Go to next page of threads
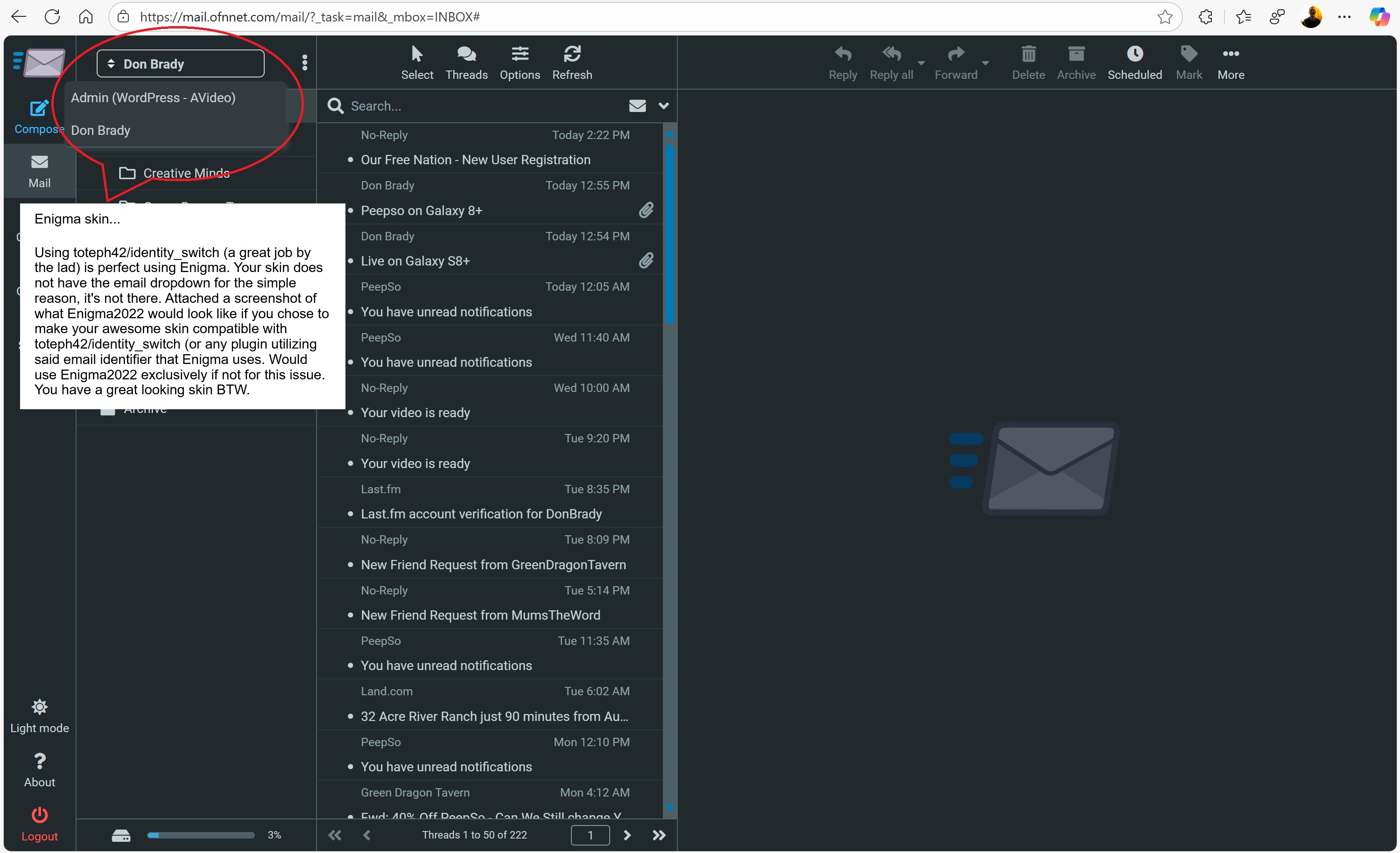The width and height of the screenshot is (1400, 853). point(626,835)
